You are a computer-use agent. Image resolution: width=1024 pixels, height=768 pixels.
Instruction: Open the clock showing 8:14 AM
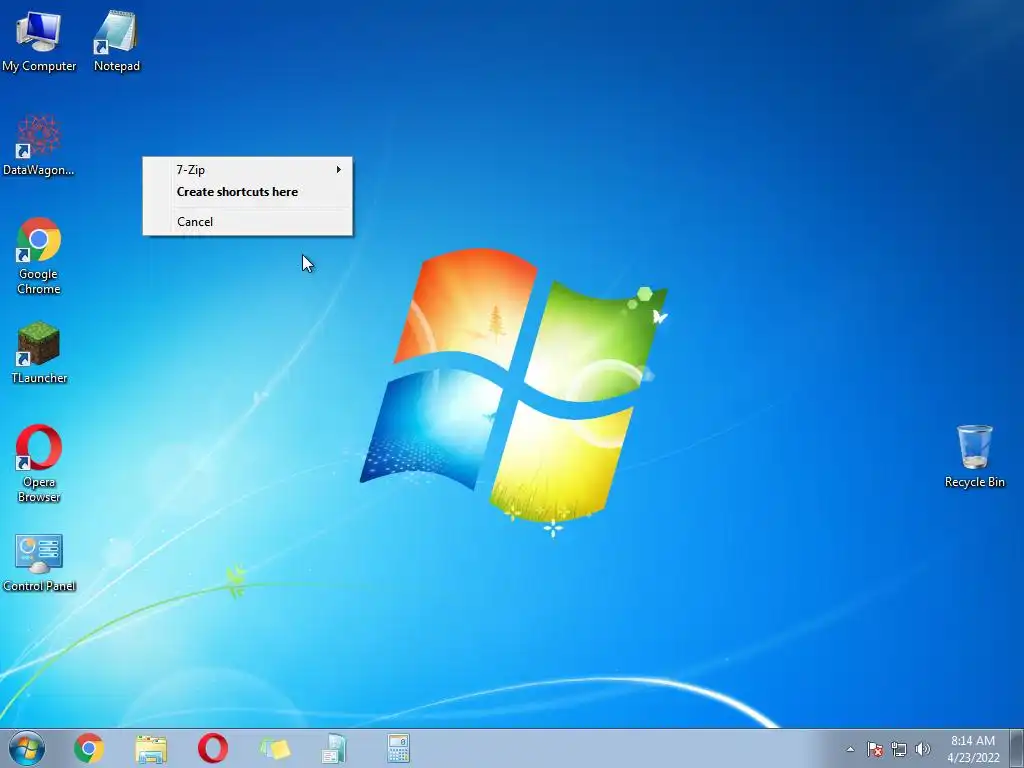(973, 749)
